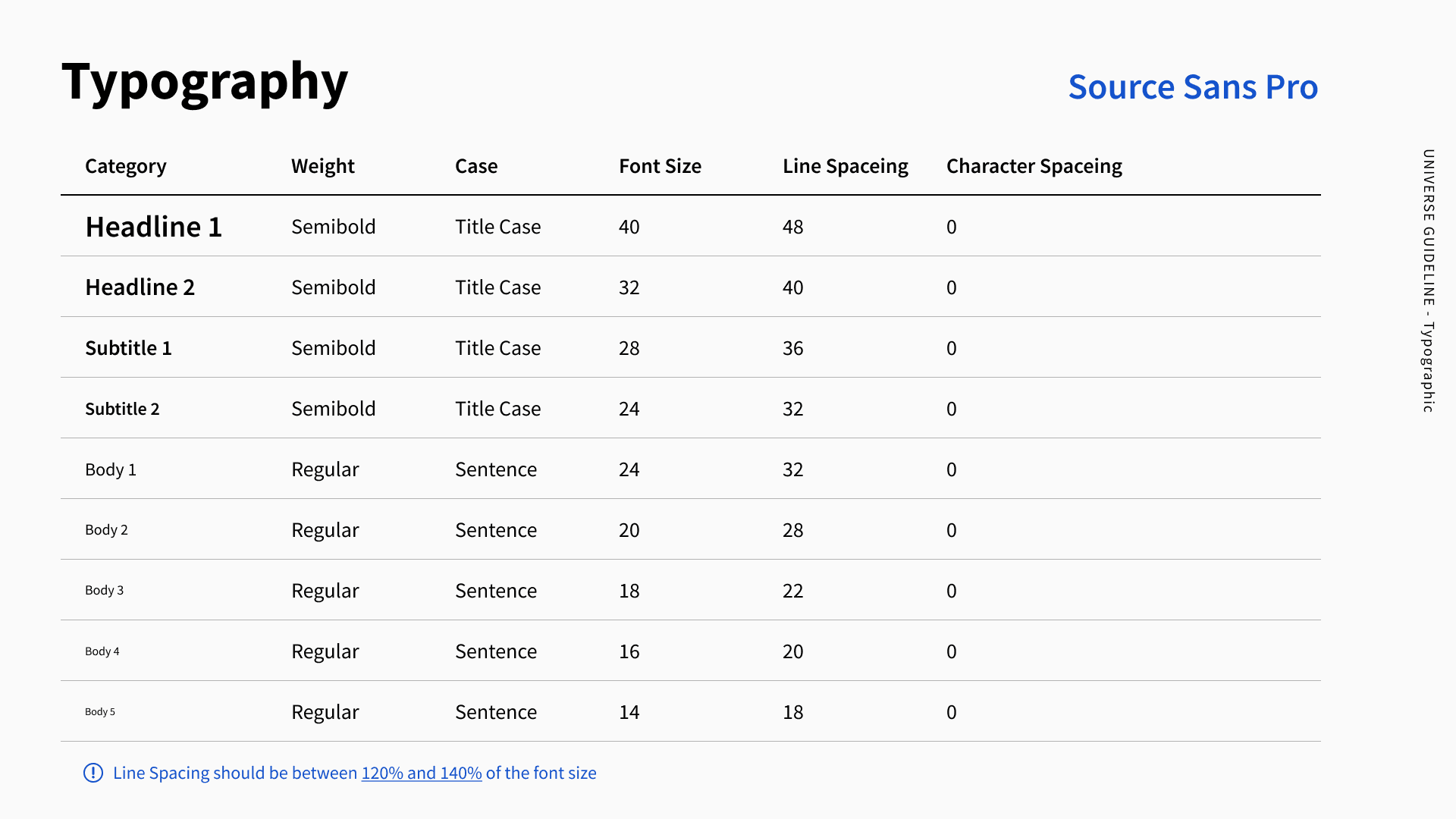This screenshot has width=1456, height=819.
Task: Click the Headline 2 category label
Action: coord(140,287)
